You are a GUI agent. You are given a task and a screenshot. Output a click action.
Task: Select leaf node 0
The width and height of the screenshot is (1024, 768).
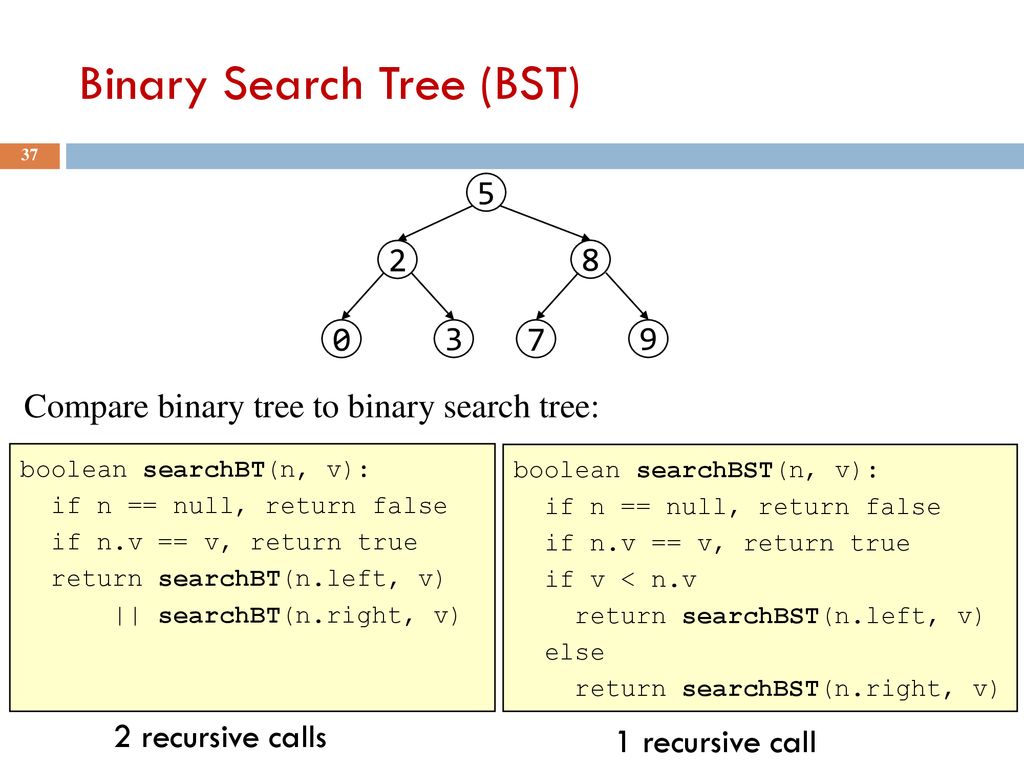point(342,339)
